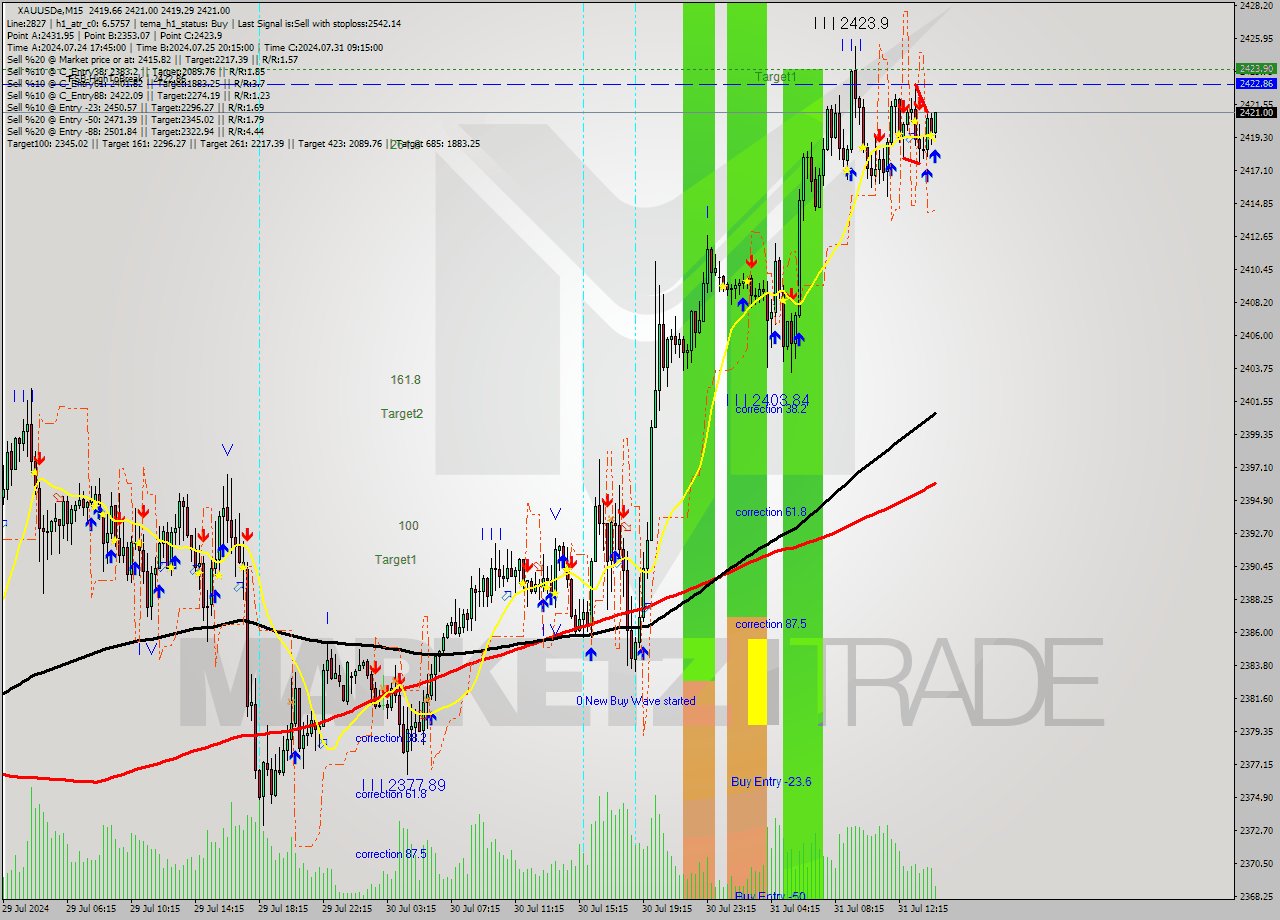The height and width of the screenshot is (920, 1280).
Task: Click the '30 Jul 19:15' time axis label
Action: pos(667,909)
